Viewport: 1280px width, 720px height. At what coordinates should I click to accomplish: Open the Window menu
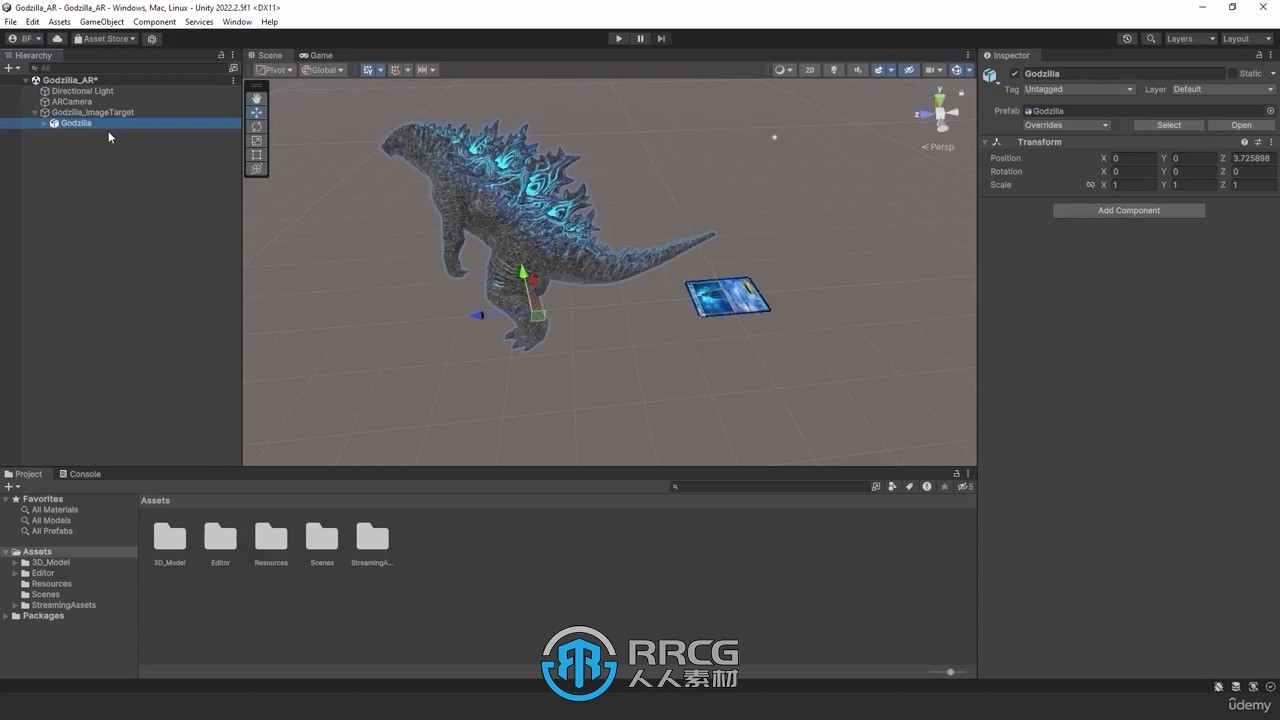[237, 22]
